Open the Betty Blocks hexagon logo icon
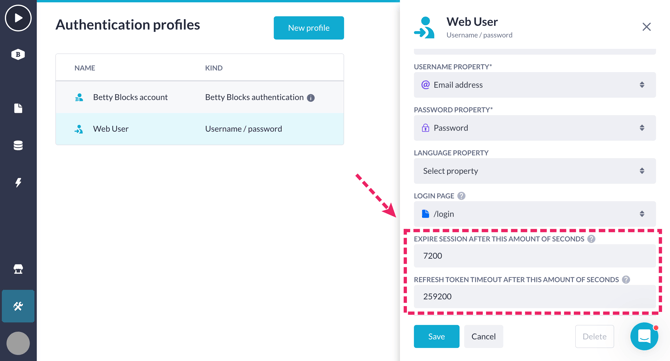Viewport: 670px width, 361px height. point(18,54)
